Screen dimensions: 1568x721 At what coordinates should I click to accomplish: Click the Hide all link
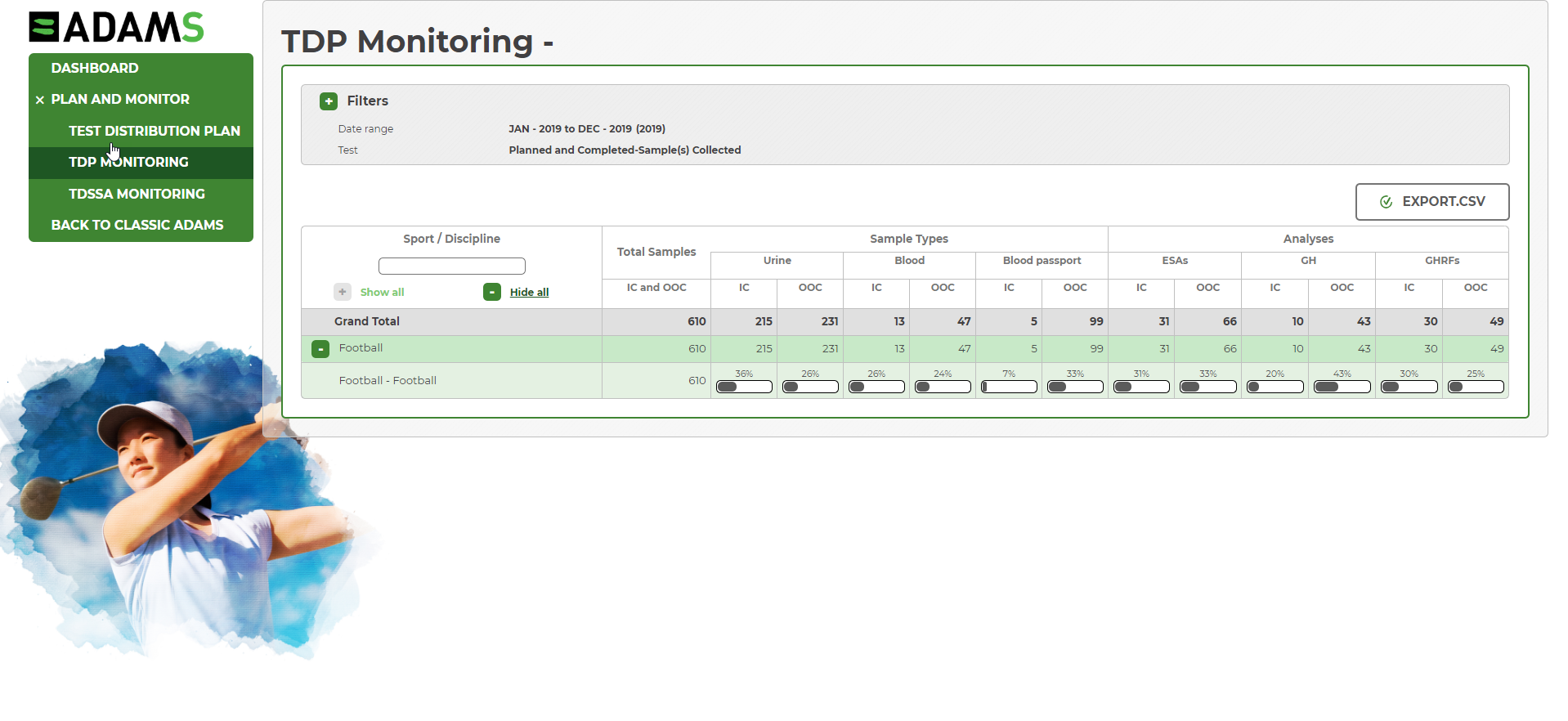(x=529, y=292)
